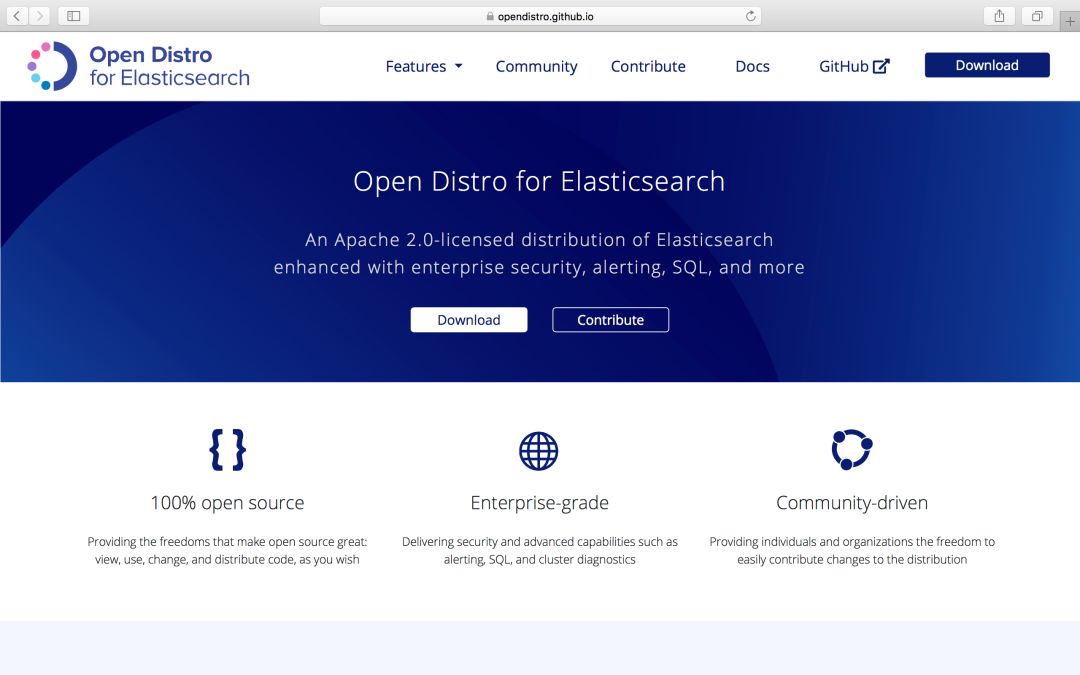The width and height of the screenshot is (1080, 675).
Task: Toggle the Safari sidebar button
Action: (74, 16)
